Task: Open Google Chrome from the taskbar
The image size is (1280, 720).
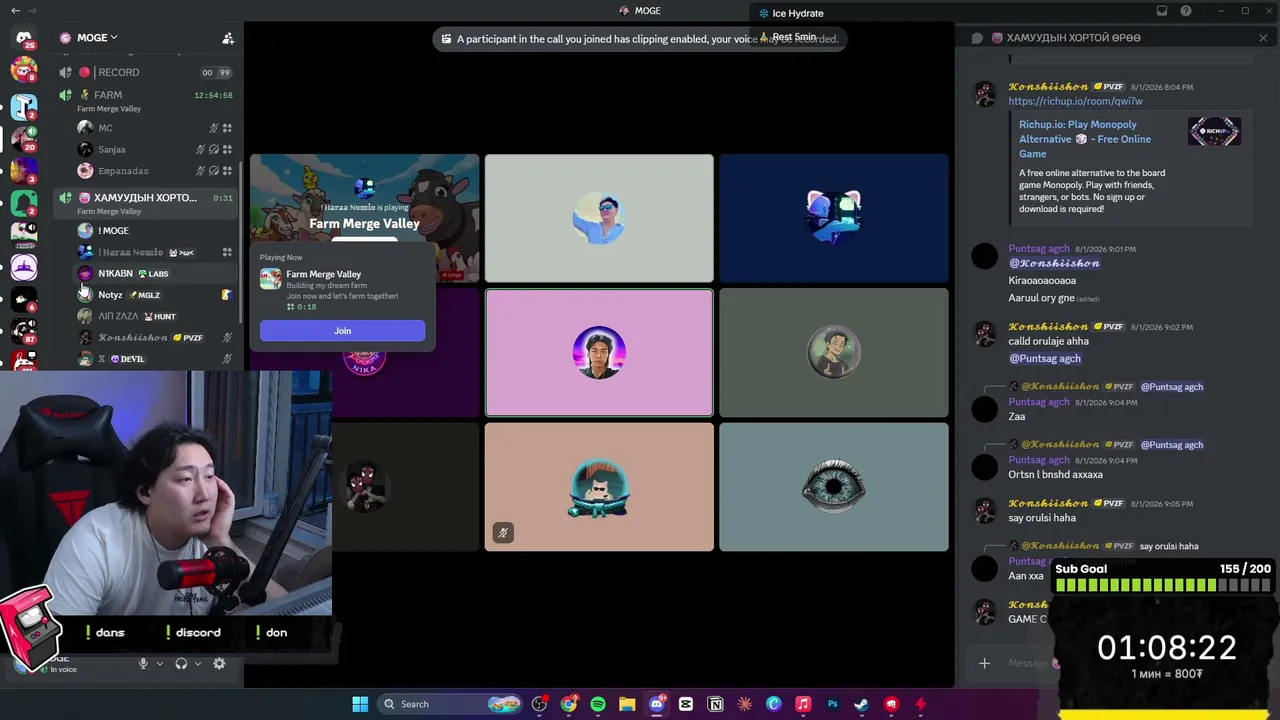Action: (569, 704)
